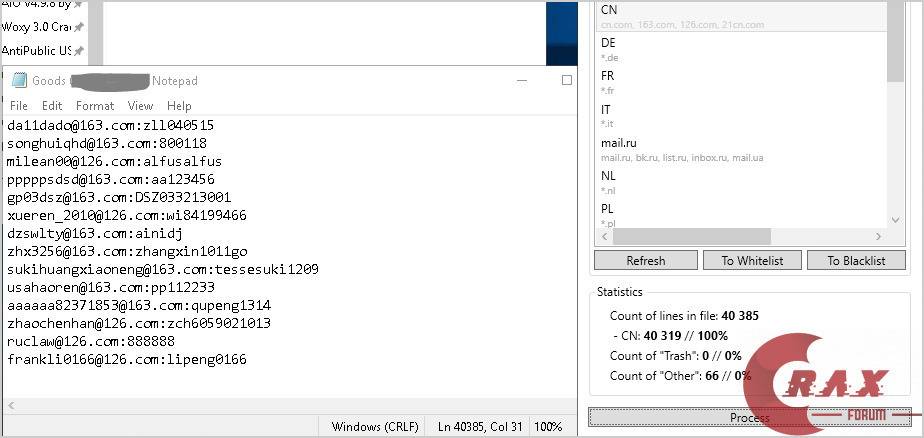Click the pin icon next to AntiPublic
The width and height of the screenshot is (924, 438).
(79, 51)
